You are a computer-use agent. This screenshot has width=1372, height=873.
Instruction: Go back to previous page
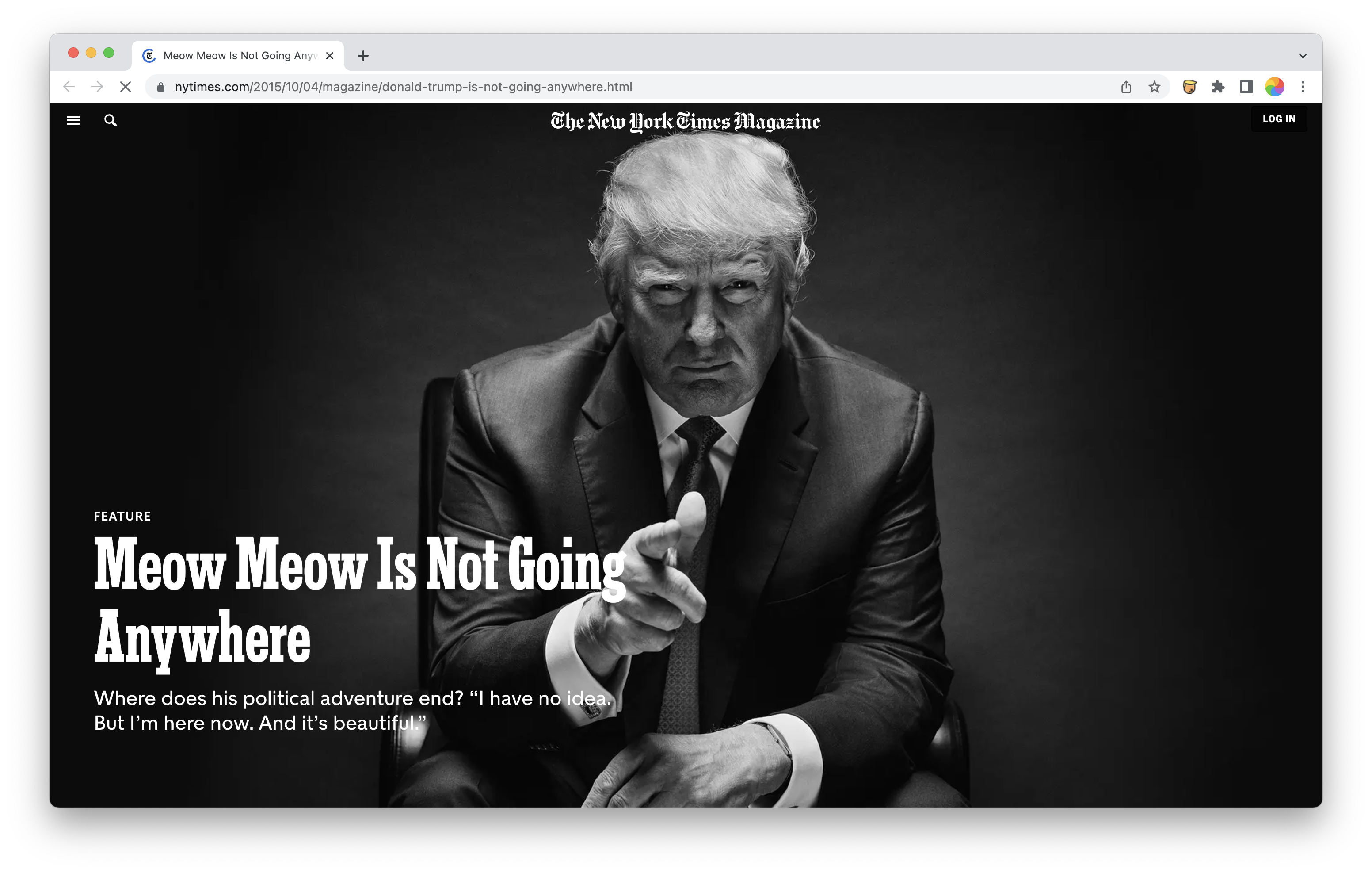point(69,87)
